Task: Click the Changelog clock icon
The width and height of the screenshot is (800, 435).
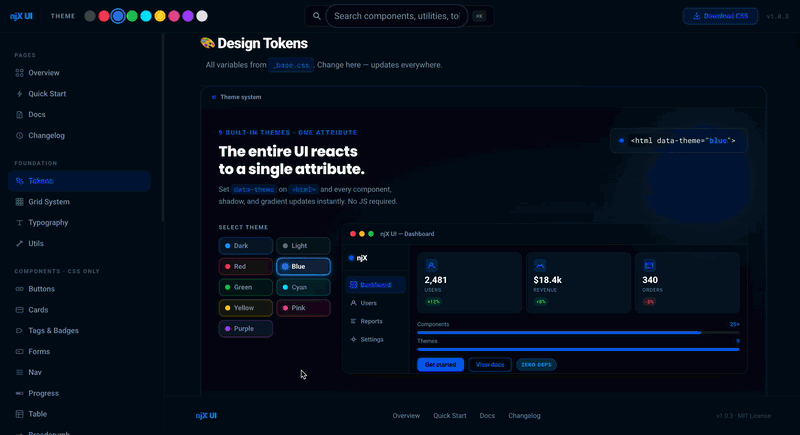Action: (x=19, y=136)
